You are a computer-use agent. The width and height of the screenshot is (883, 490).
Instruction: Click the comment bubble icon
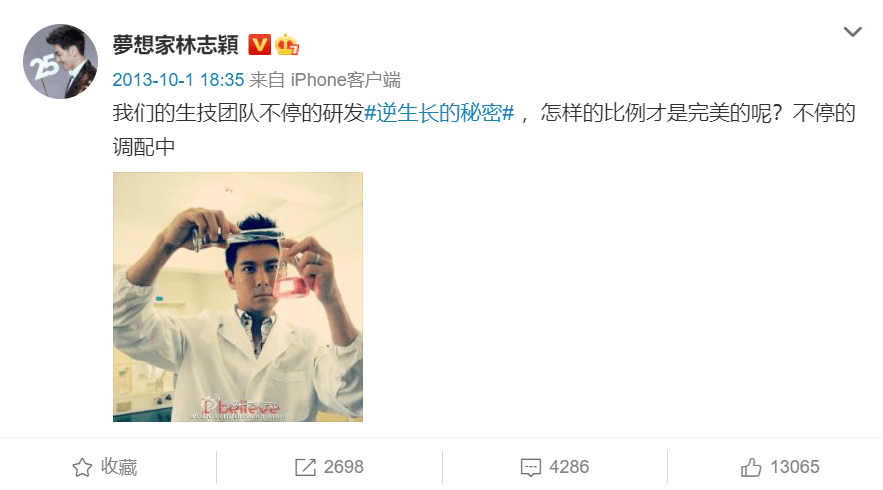coord(530,467)
